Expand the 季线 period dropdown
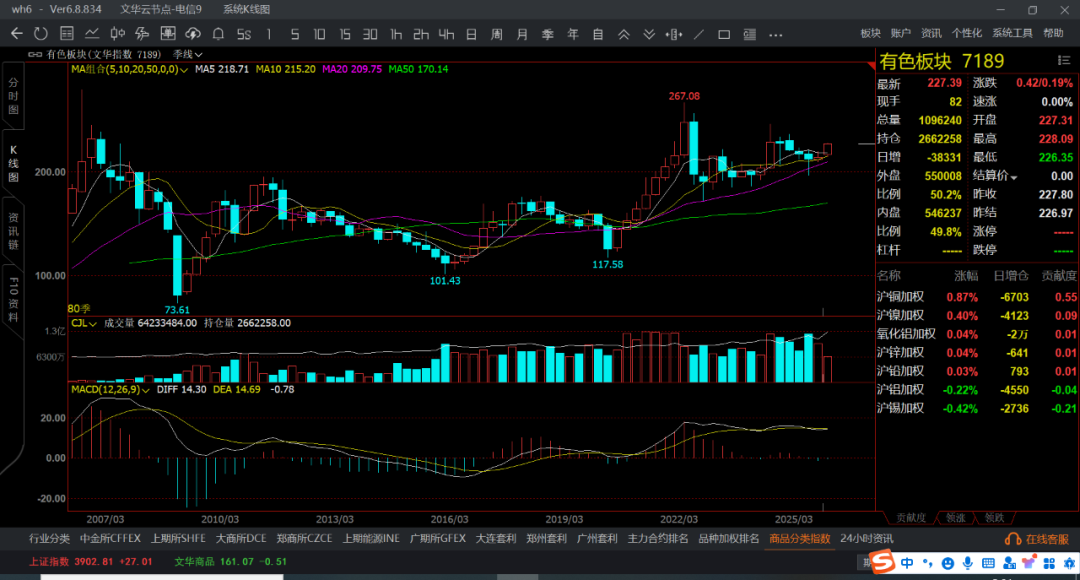Screen dimensions: 1080x580 [x=199, y=54]
